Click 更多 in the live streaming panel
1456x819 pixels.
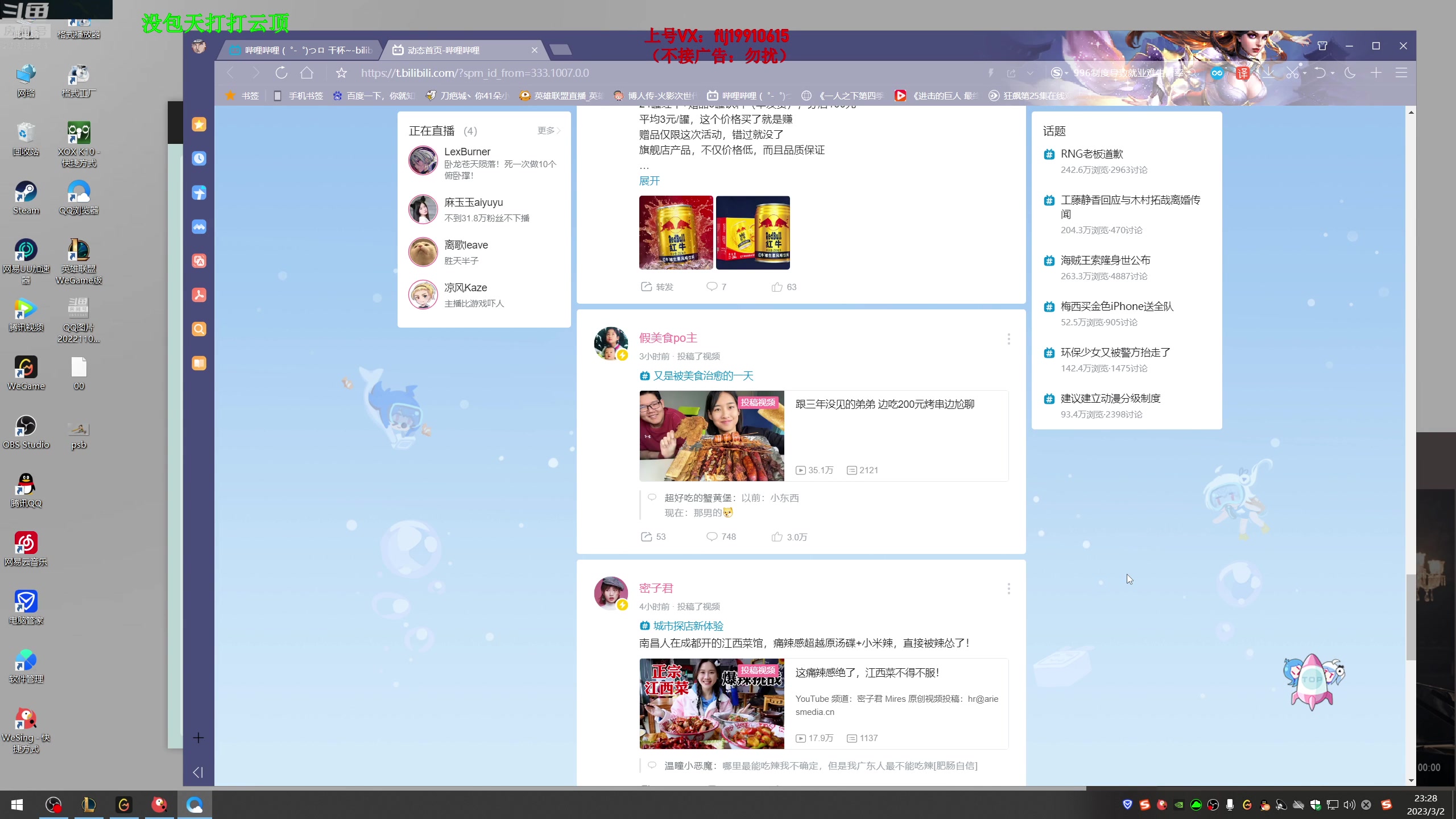pos(549,131)
